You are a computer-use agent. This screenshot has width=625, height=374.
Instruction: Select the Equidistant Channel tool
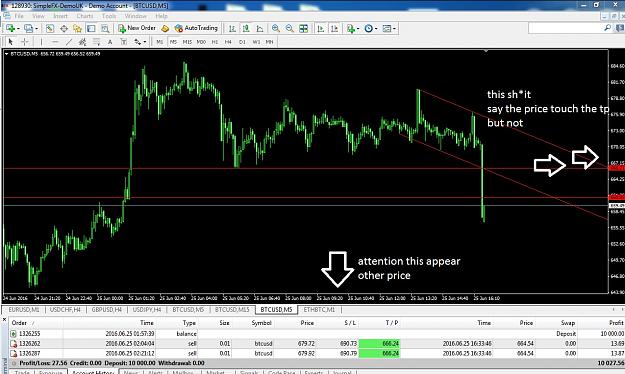[83, 41]
